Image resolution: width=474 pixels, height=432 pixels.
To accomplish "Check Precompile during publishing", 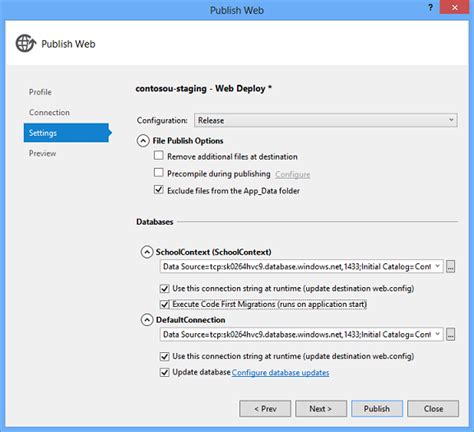I will click(x=159, y=173).
